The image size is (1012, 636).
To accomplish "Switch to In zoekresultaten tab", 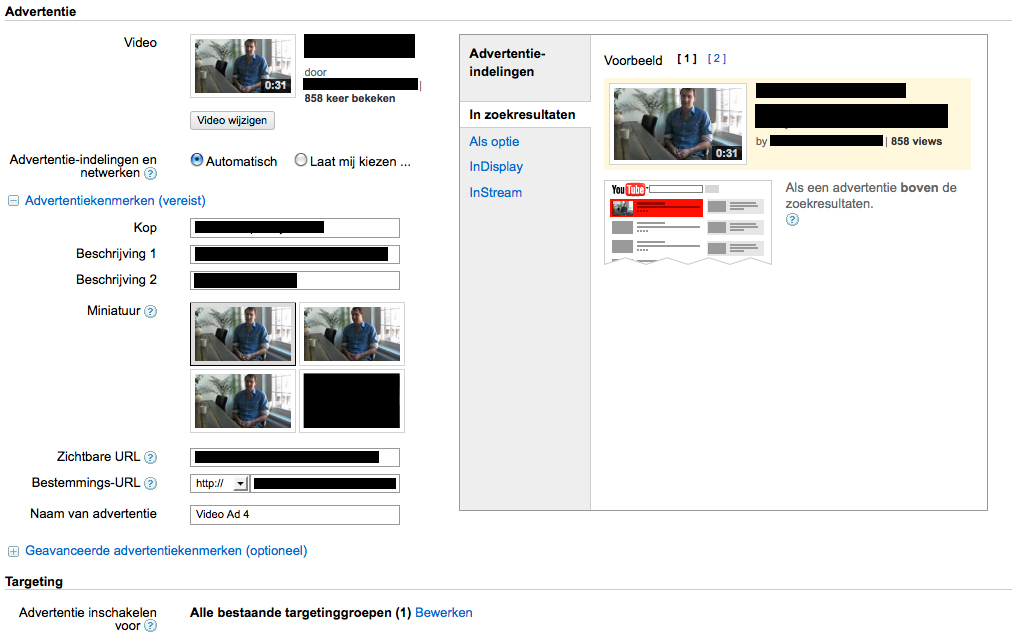I will (522, 115).
